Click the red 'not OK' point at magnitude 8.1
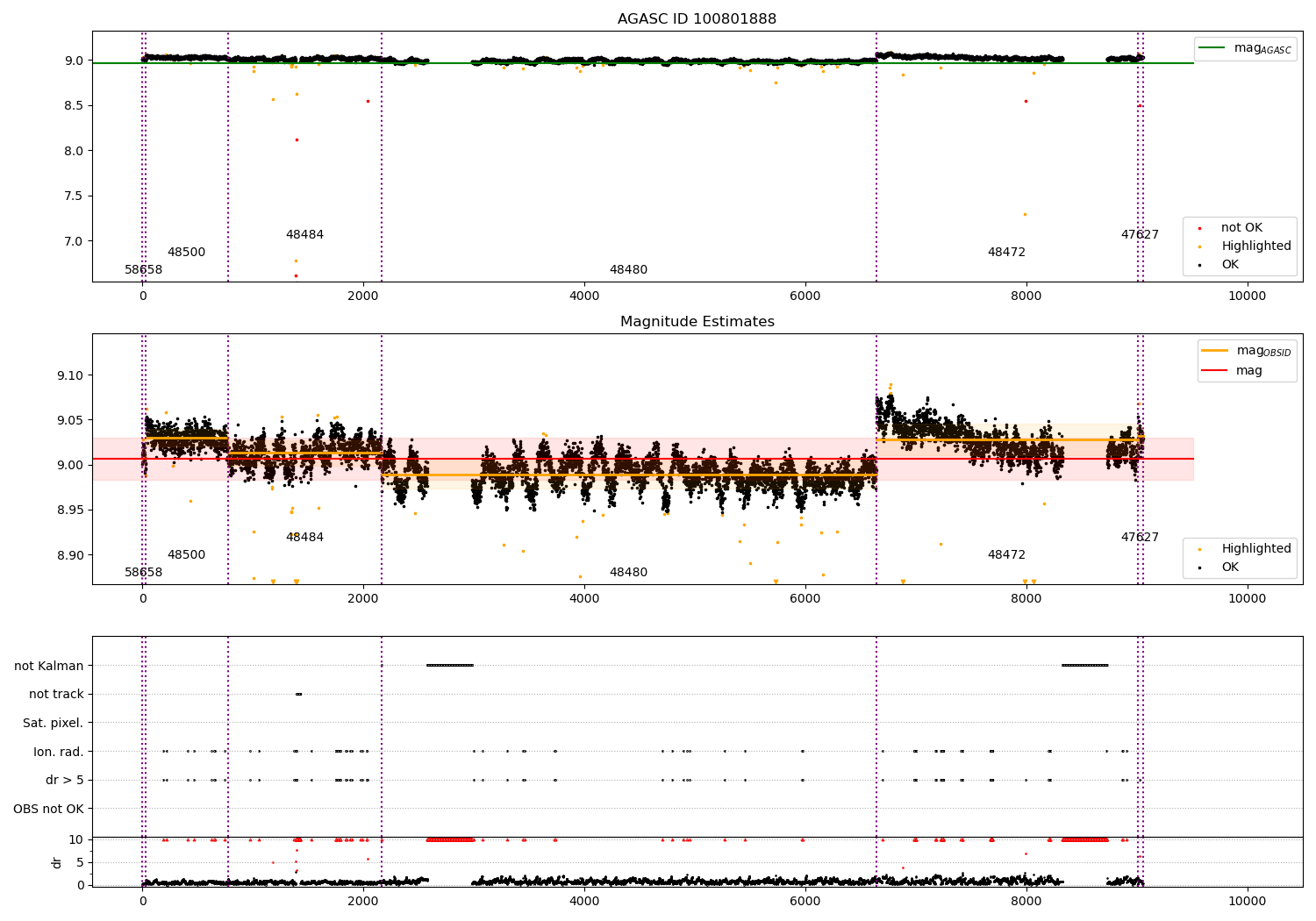Screen dimensions: 1316x921 point(297,139)
